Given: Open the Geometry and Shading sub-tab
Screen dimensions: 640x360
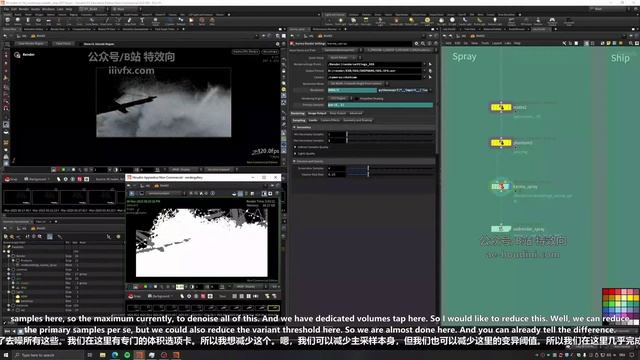Looking at the screenshot, I should point(358,120).
